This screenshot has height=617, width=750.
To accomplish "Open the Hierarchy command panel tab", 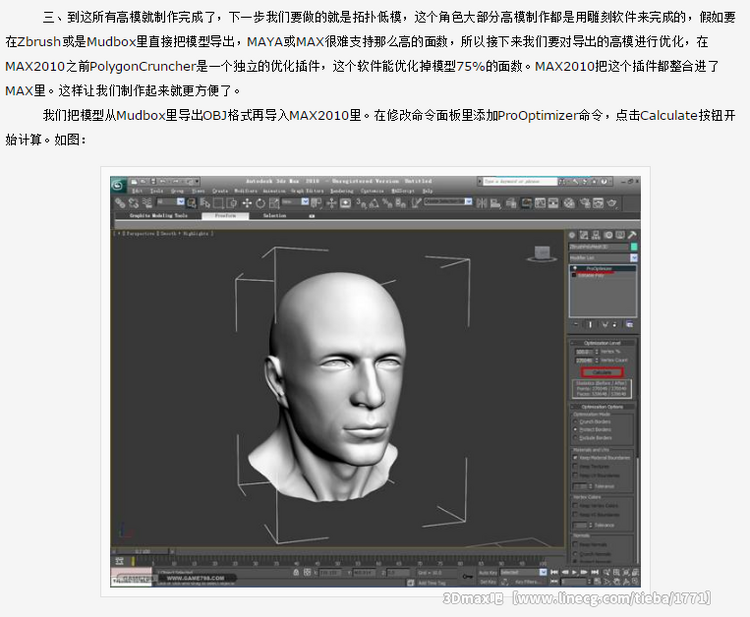I will pyautogui.click(x=596, y=235).
